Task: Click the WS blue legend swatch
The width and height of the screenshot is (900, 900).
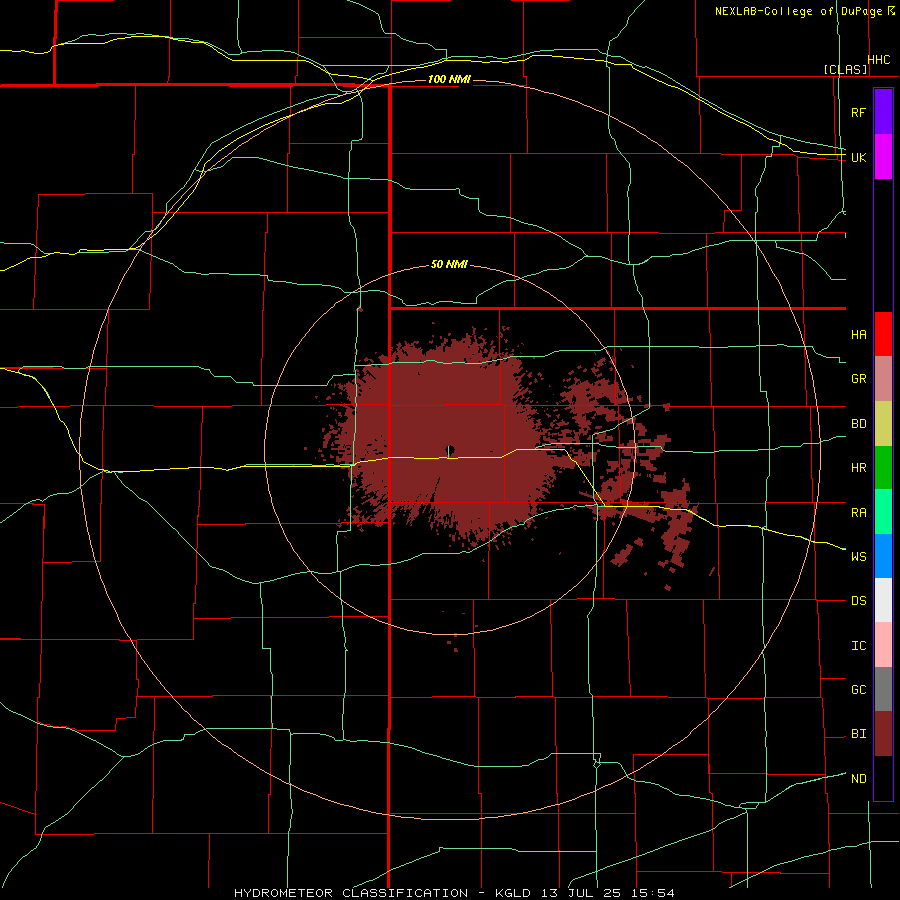Action: [883, 556]
